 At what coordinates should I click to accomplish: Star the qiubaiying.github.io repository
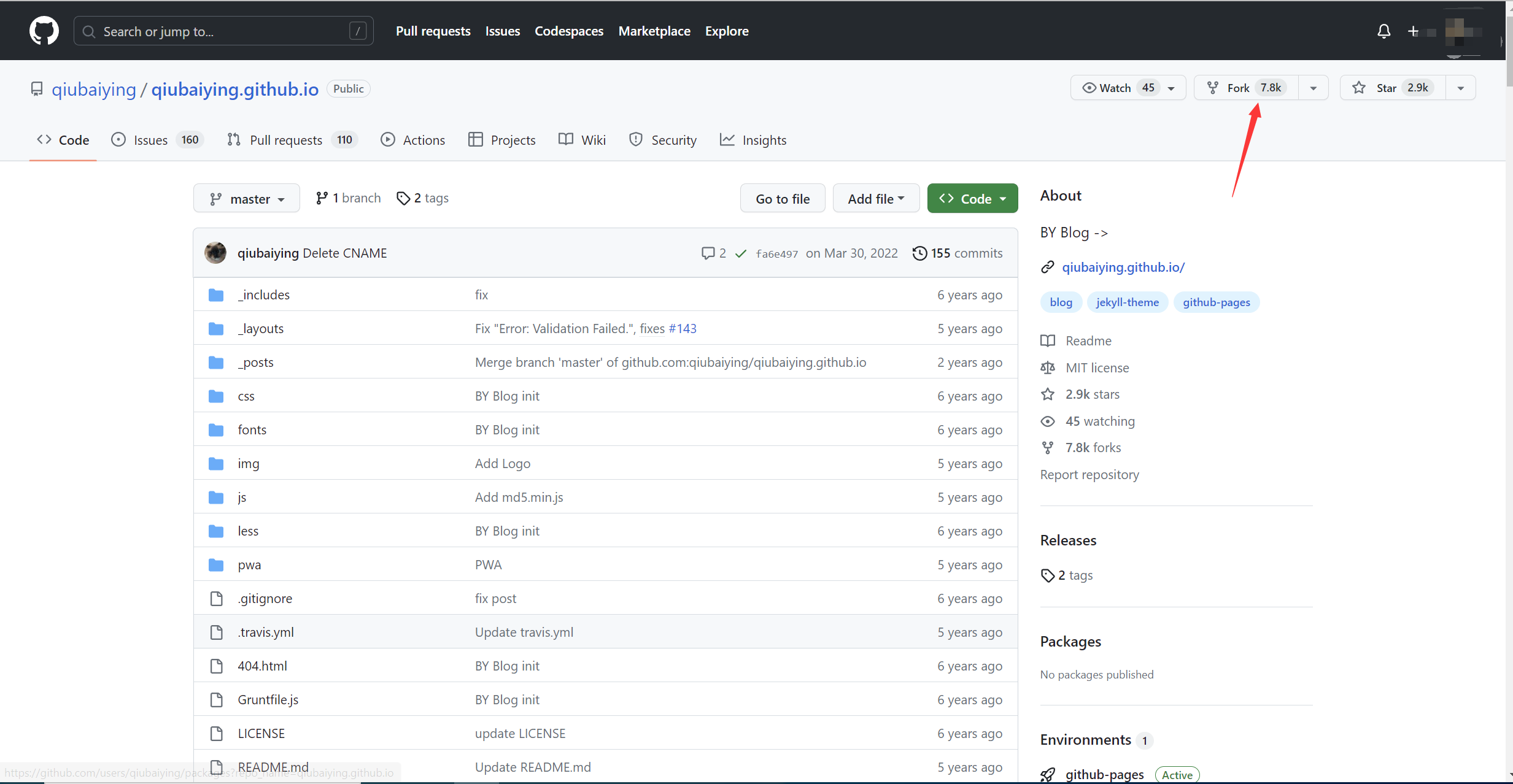[1386, 88]
